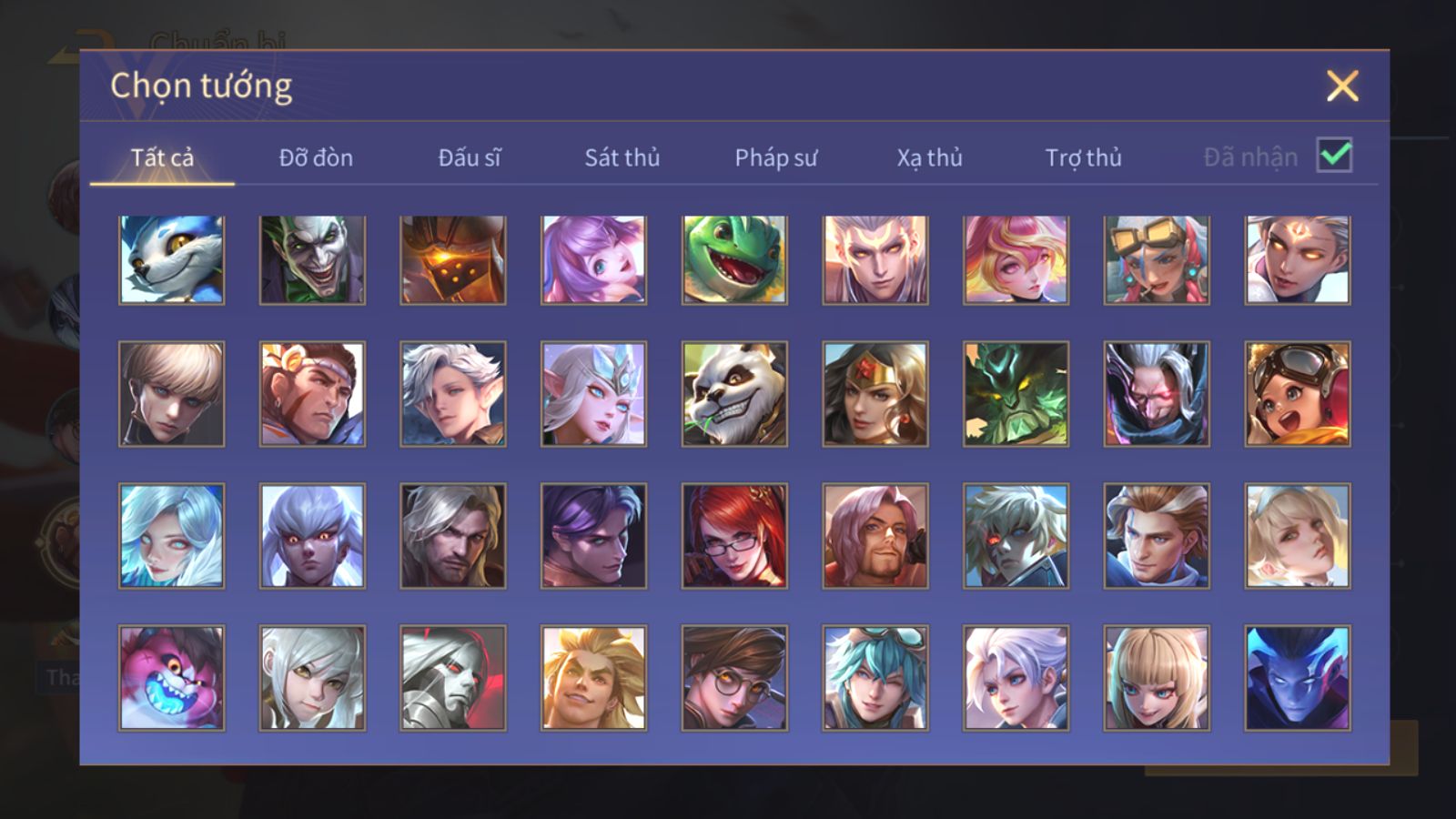The image size is (1456, 819).
Task: Choose the golden-armored helmet hero
Action: [453, 260]
